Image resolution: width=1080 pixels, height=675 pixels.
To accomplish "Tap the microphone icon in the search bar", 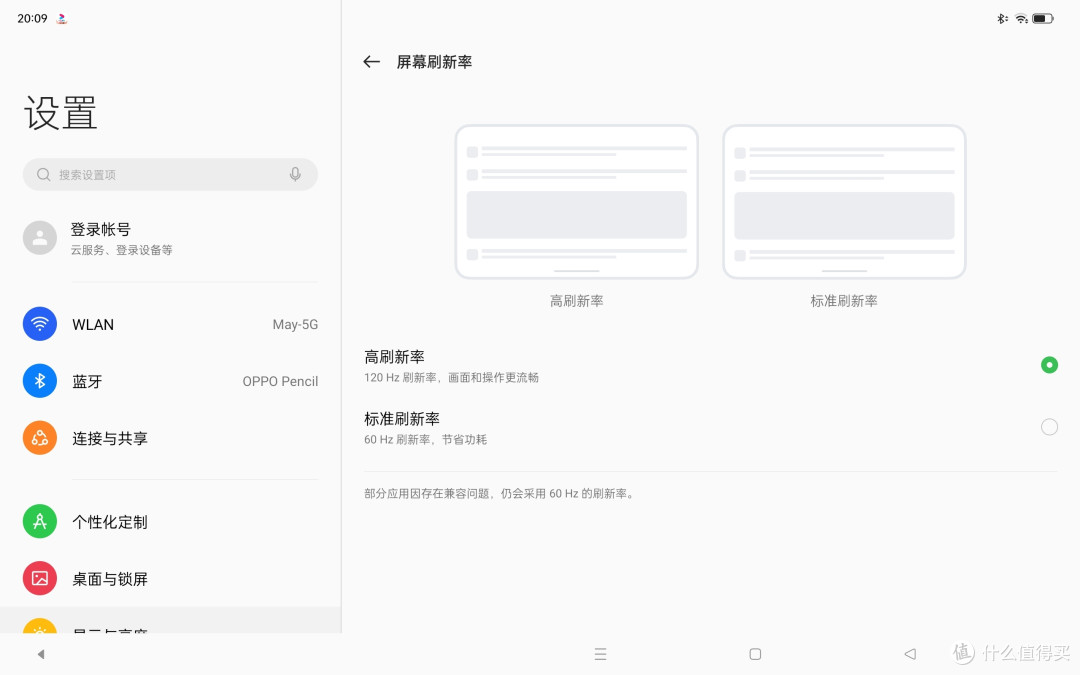I will coord(295,174).
